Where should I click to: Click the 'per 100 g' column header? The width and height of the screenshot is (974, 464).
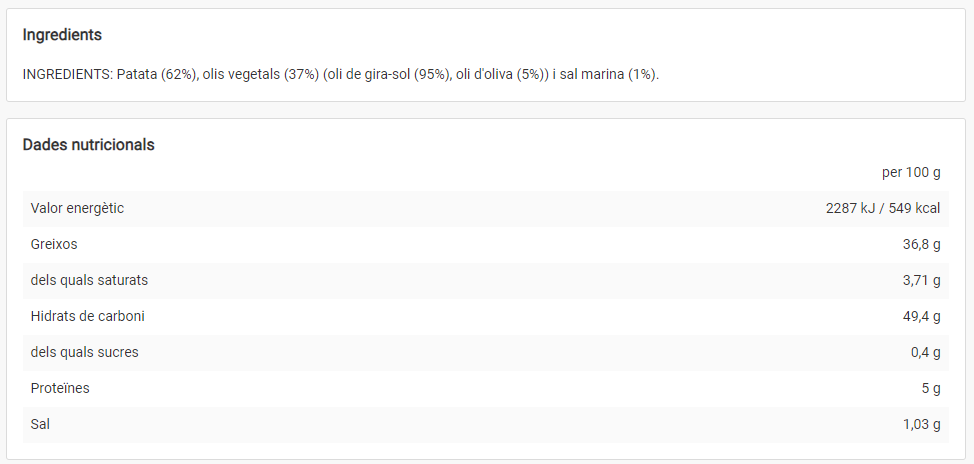coord(911,172)
